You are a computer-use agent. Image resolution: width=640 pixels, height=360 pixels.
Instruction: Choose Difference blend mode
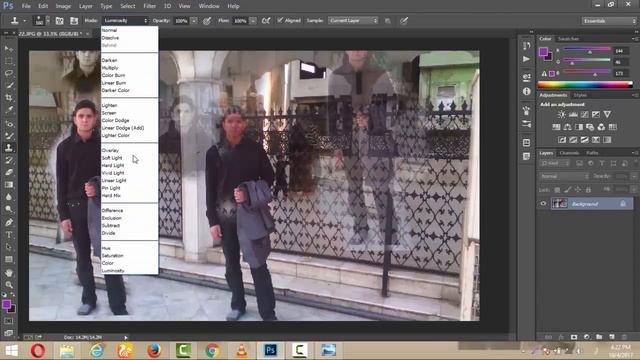click(x=112, y=210)
